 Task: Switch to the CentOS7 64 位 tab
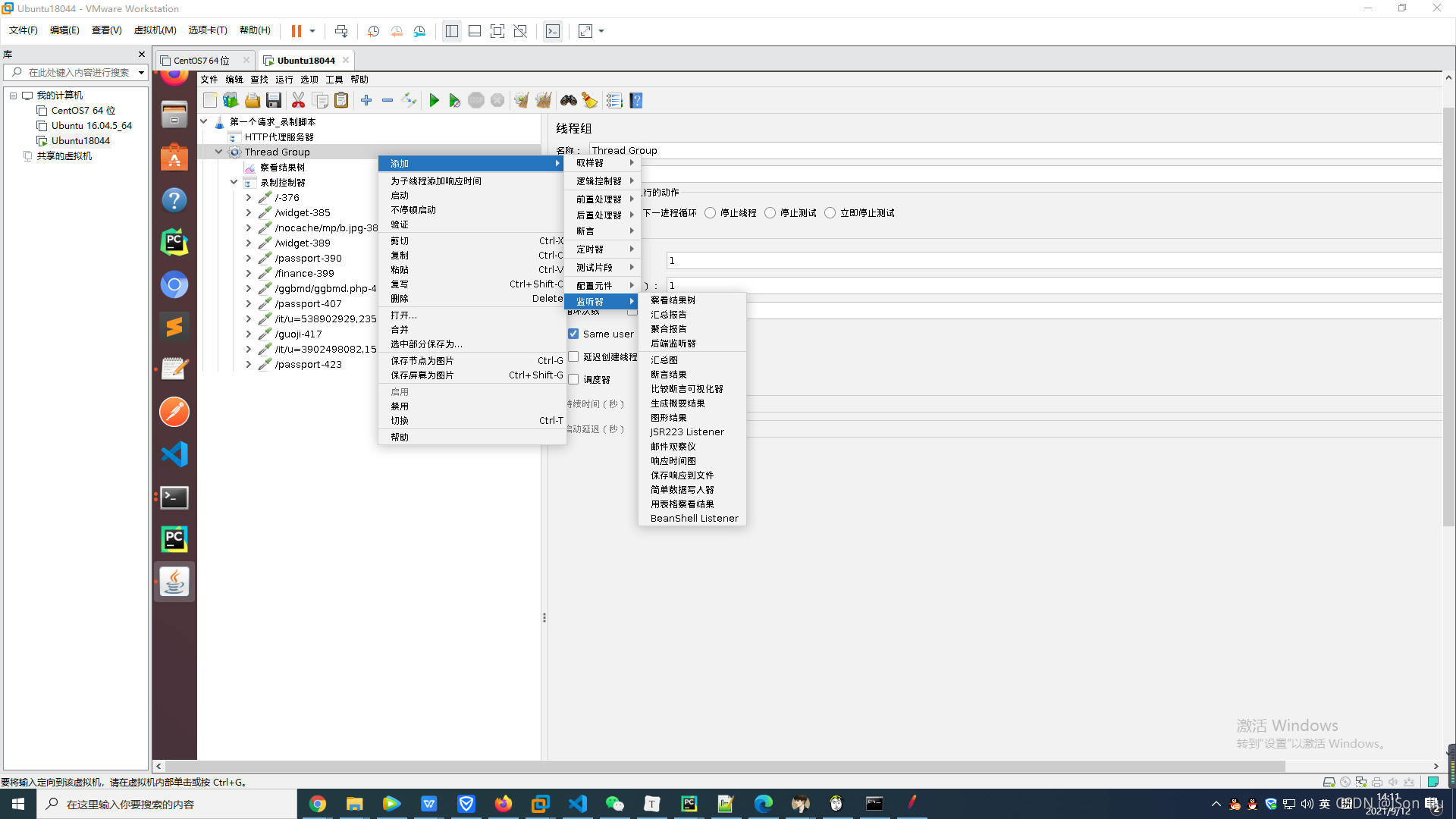pyautogui.click(x=201, y=60)
